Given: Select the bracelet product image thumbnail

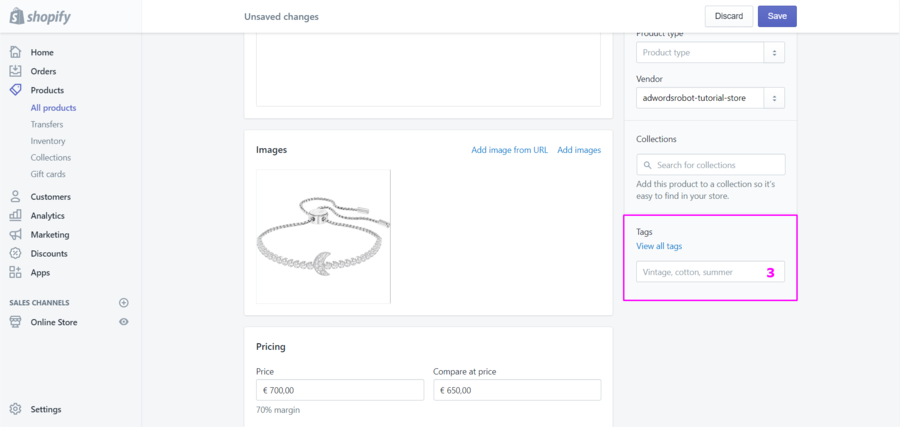Looking at the screenshot, I should [323, 236].
